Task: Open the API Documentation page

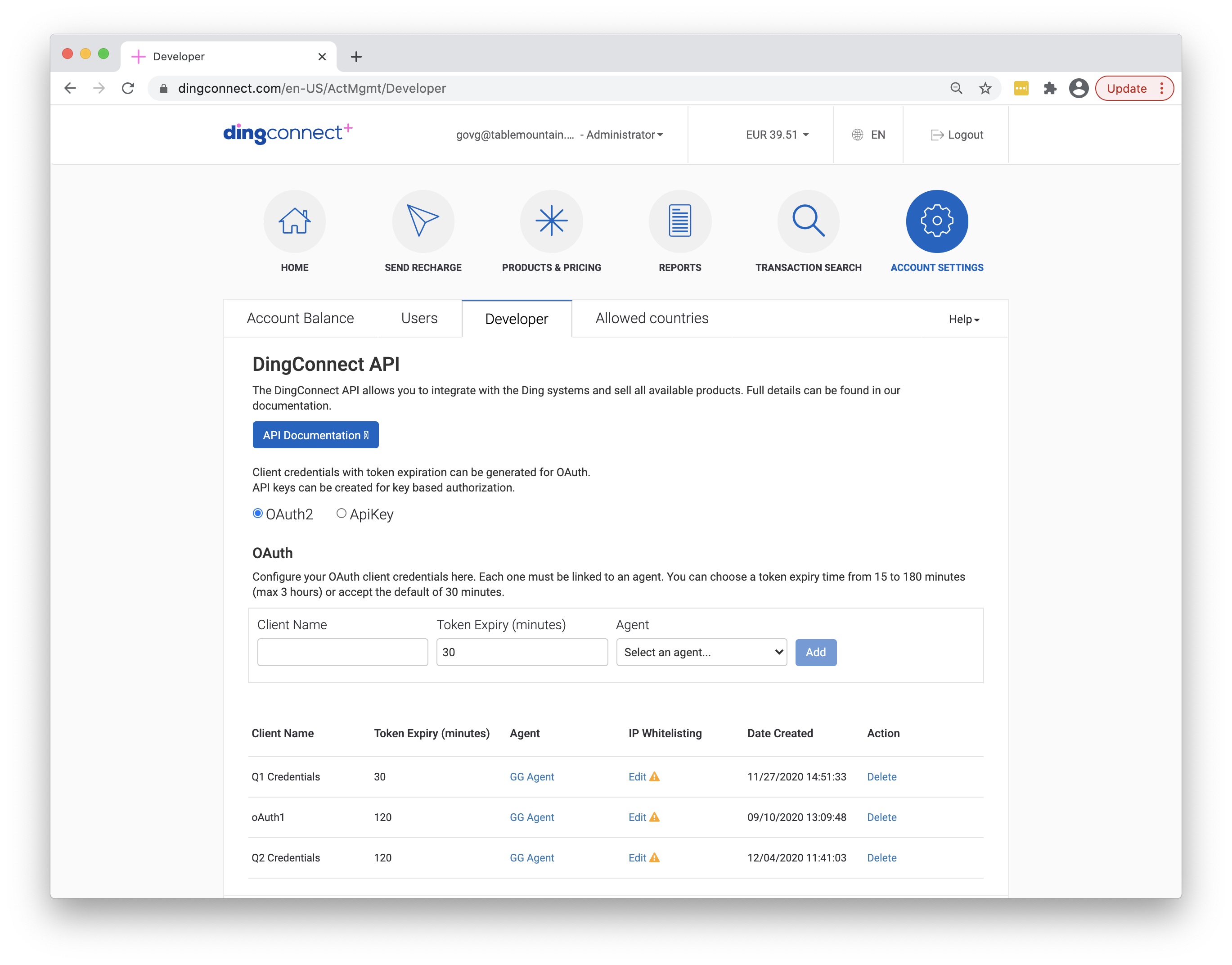Action: tap(315, 434)
